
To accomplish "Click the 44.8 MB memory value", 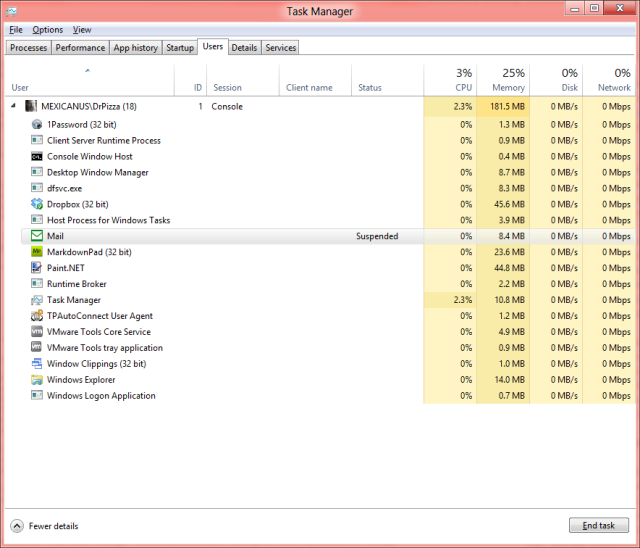I will (509, 268).
